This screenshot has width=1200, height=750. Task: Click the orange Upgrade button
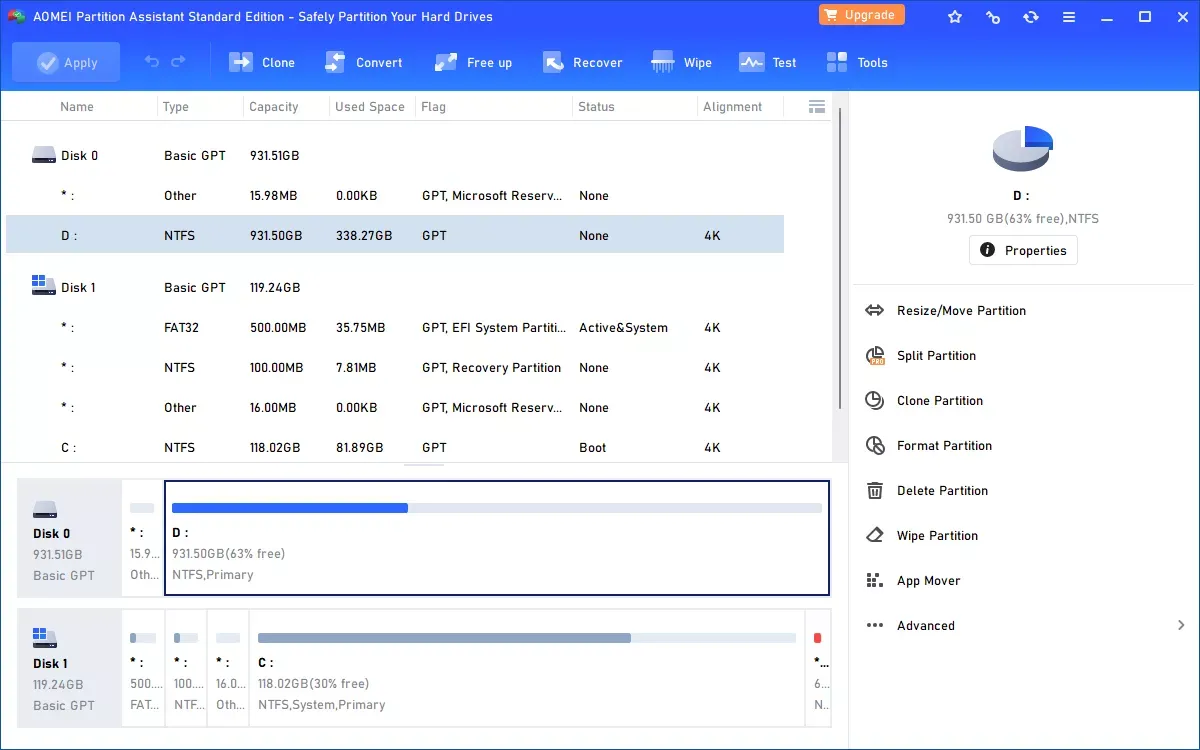pyautogui.click(x=862, y=15)
